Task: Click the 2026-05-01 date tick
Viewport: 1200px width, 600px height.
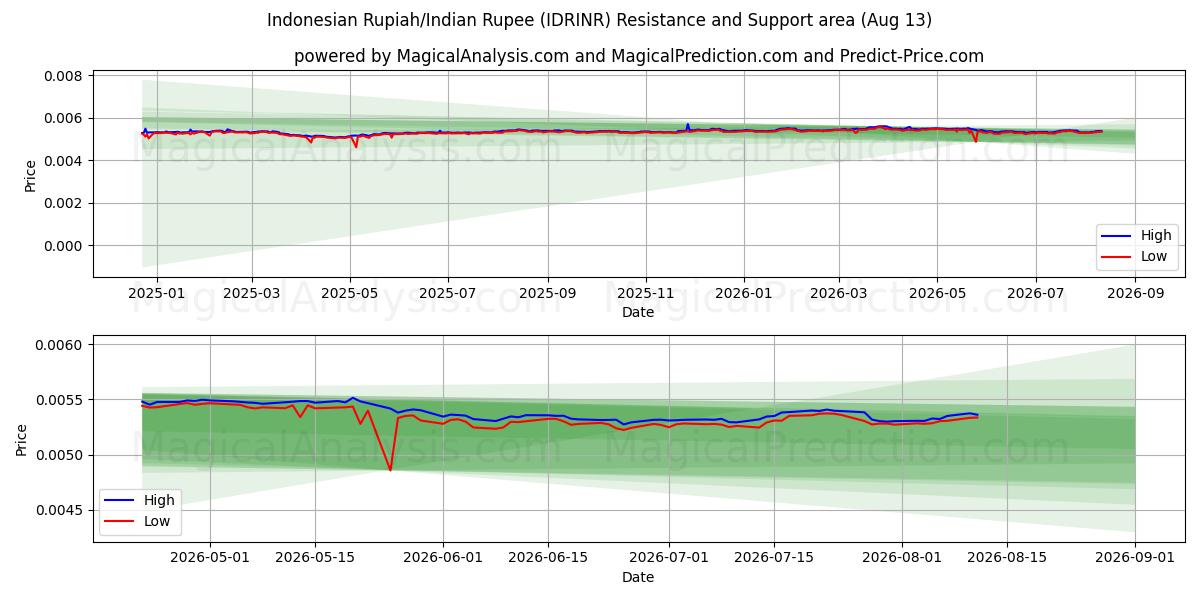Action: (210, 558)
